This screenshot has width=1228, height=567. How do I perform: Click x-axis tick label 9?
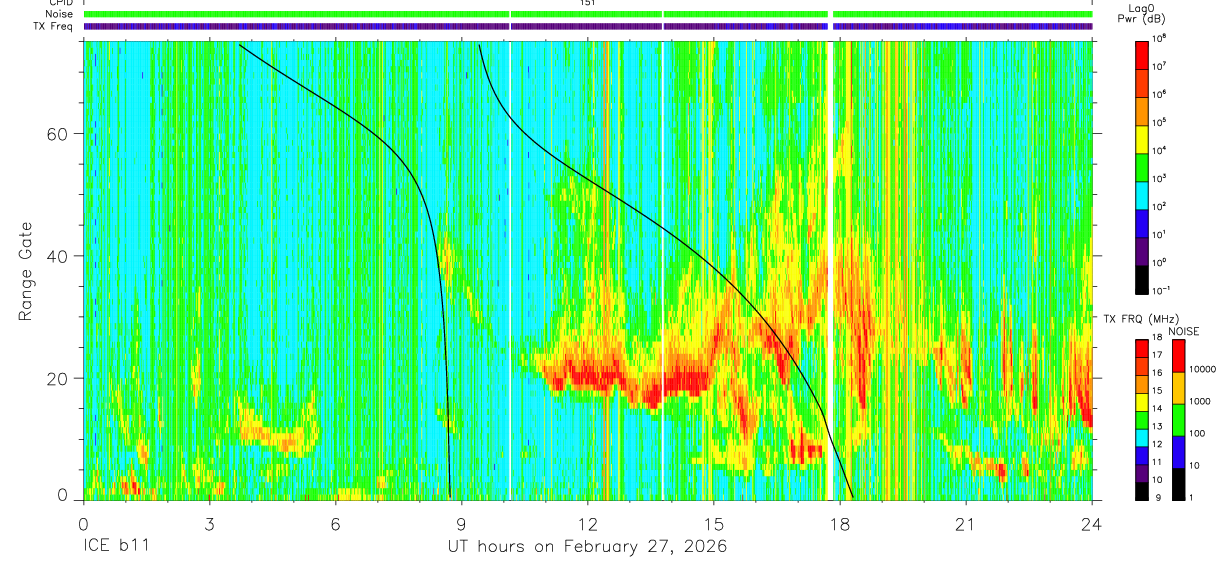(x=461, y=524)
